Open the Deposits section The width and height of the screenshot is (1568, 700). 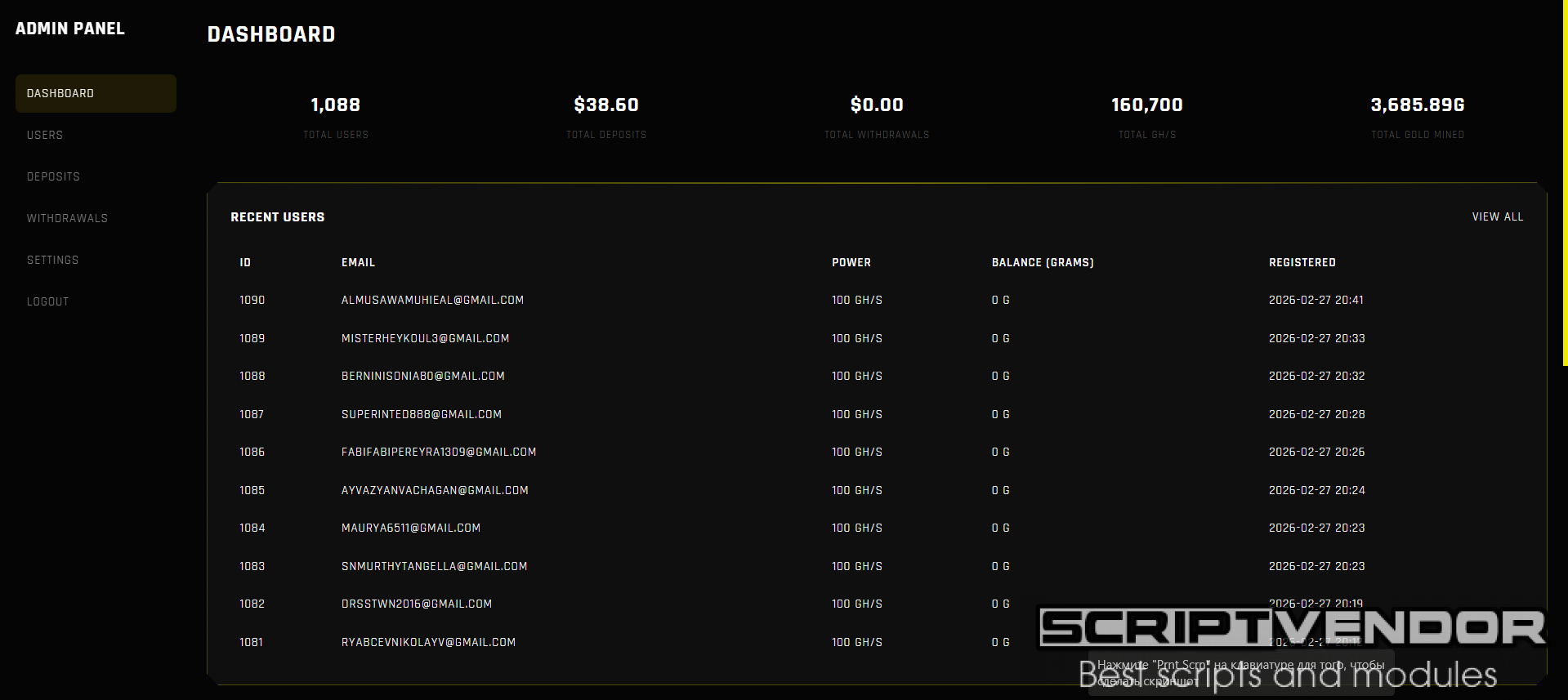pyautogui.click(x=53, y=176)
